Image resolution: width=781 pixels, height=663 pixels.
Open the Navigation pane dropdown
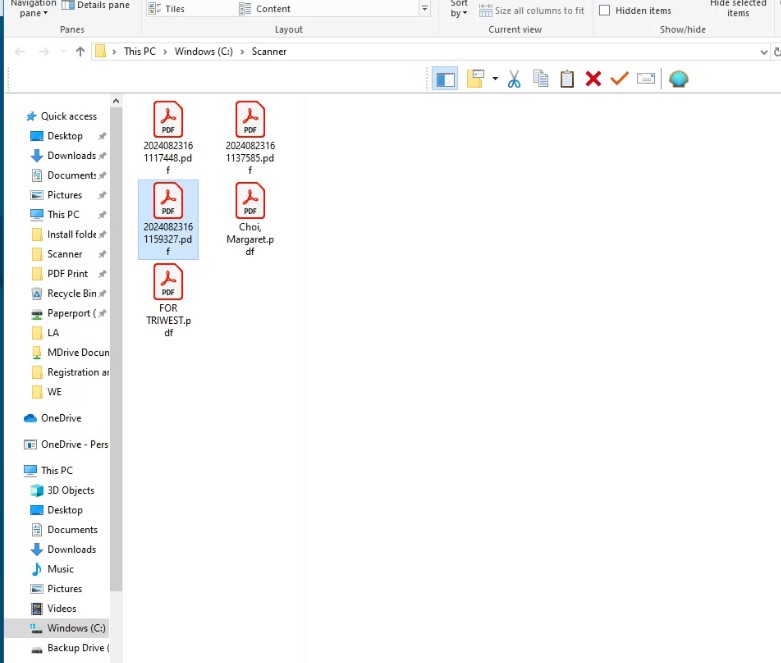[33, 9]
